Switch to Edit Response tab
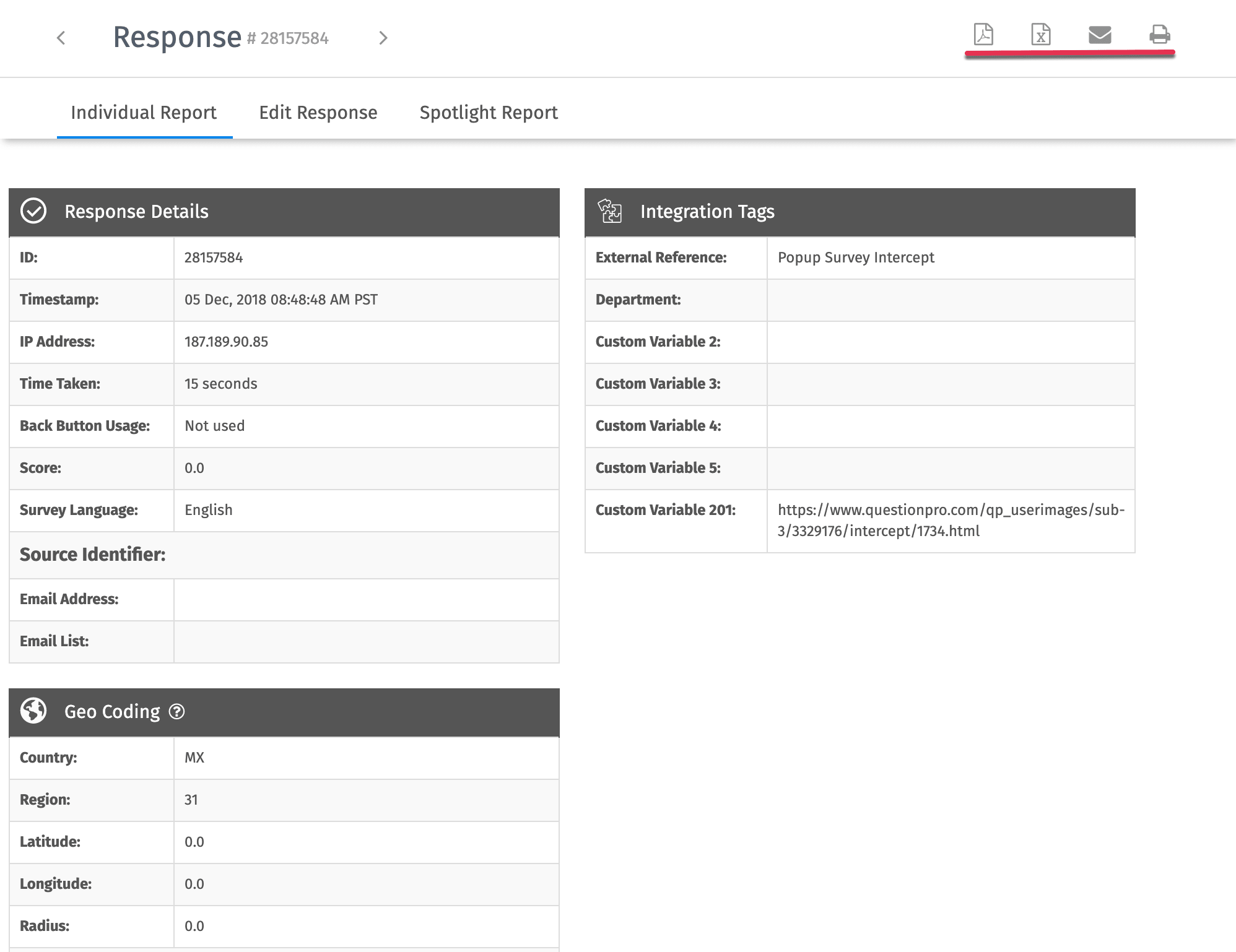Image resolution: width=1236 pixels, height=952 pixels. pyautogui.click(x=318, y=113)
